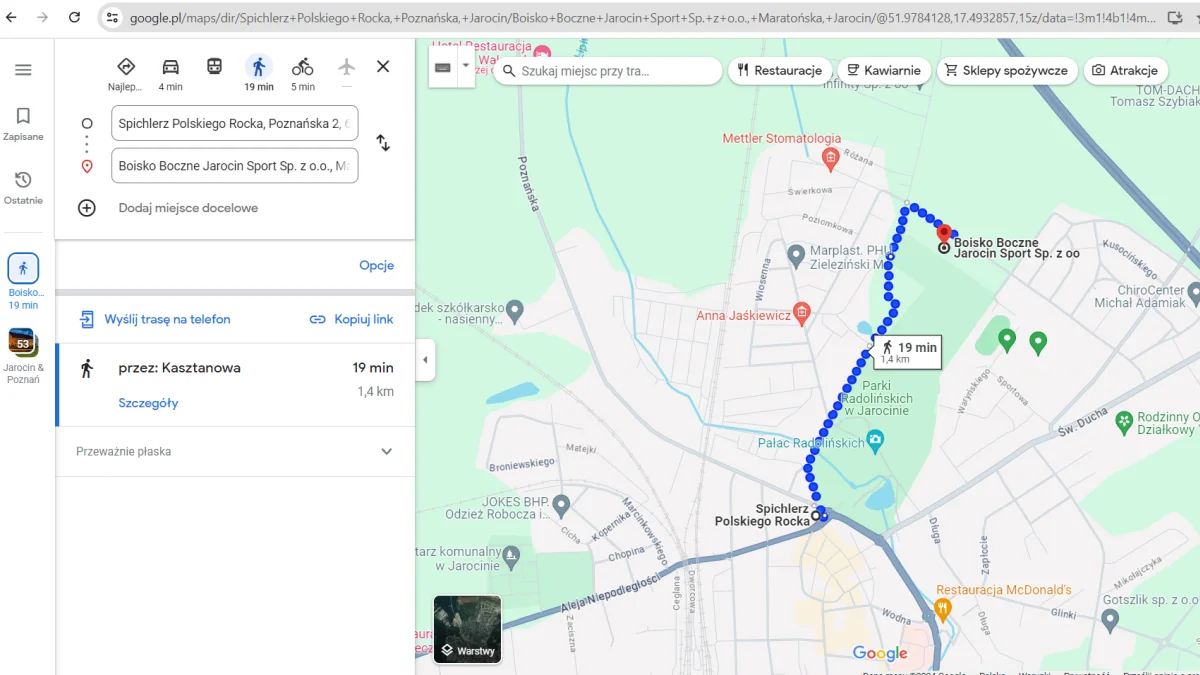Switch to cycling mode, 5 min

pyautogui.click(x=303, y=73)
